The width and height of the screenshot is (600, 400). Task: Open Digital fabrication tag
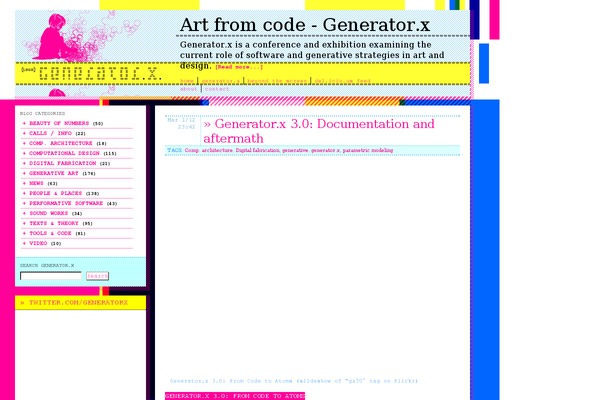click(258, 150)
